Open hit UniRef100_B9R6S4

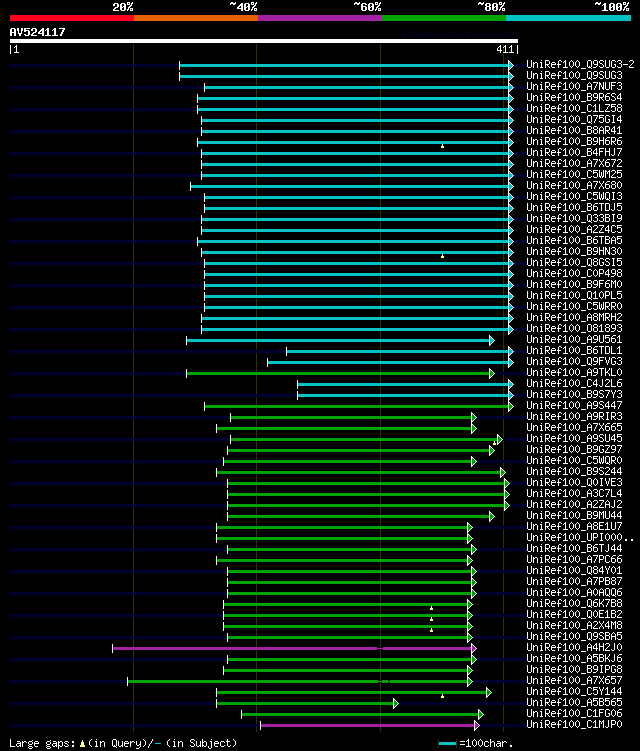tap(574, 97)
